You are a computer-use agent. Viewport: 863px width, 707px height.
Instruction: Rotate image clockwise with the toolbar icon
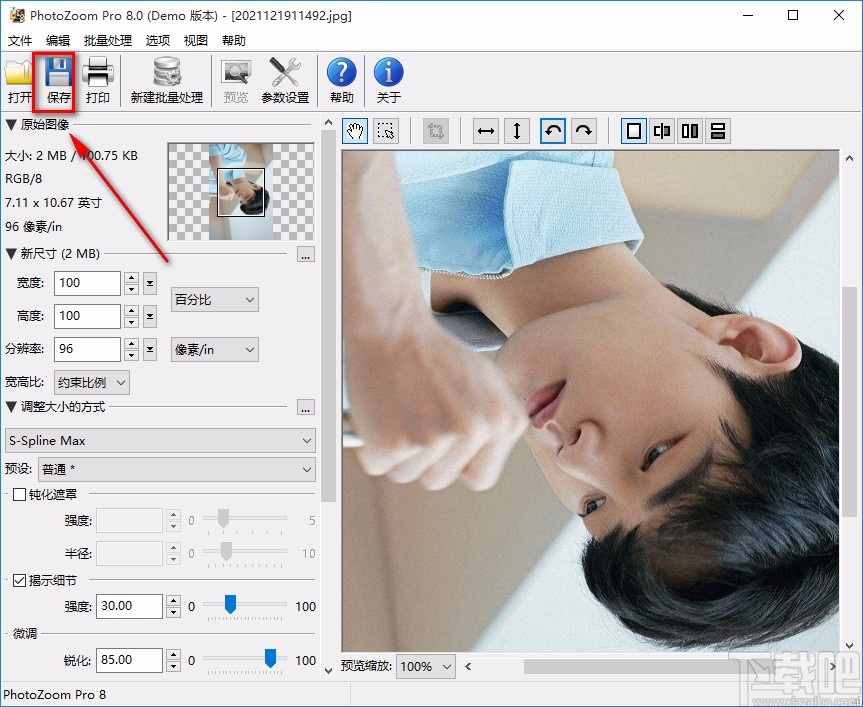coord(584,131)
